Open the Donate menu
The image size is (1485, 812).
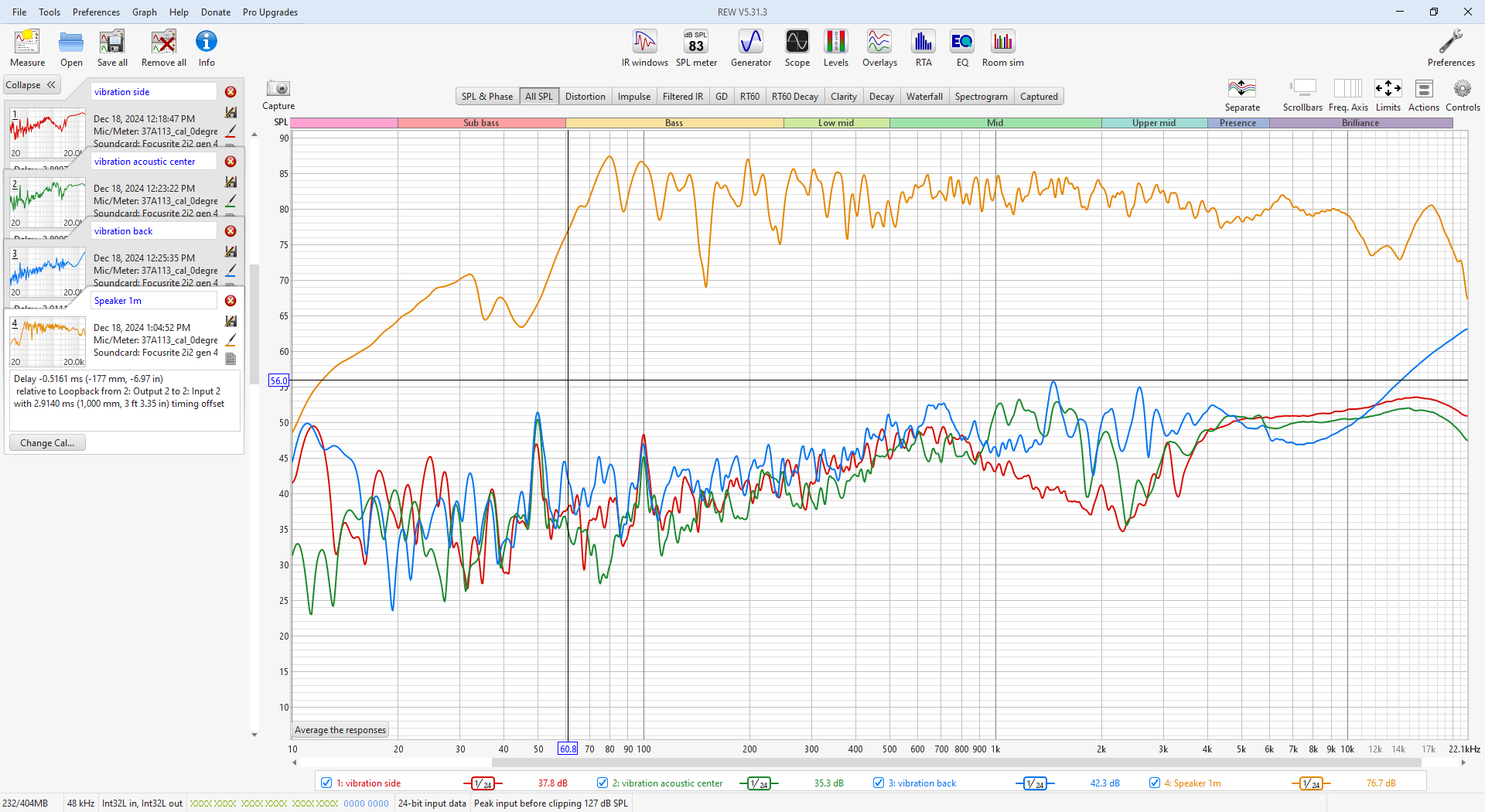point(216,12)
